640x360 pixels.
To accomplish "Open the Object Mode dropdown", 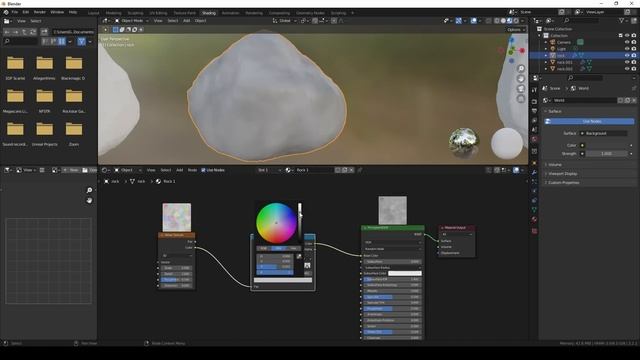I will pos(131,21).
